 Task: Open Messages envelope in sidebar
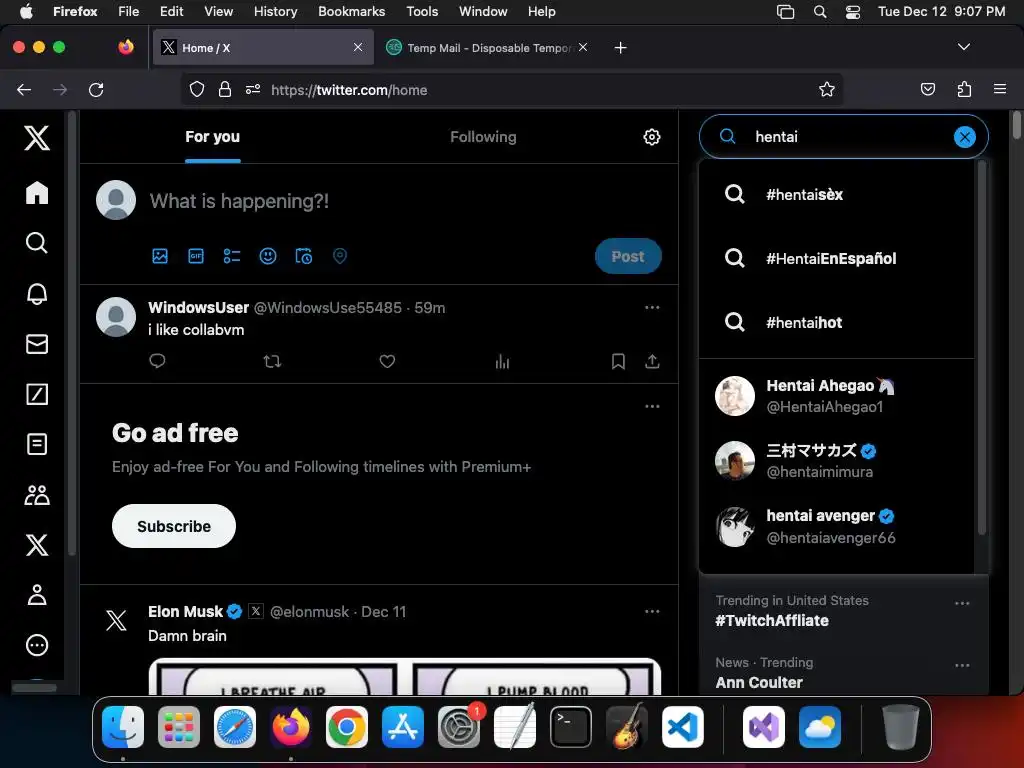(37, 344)
